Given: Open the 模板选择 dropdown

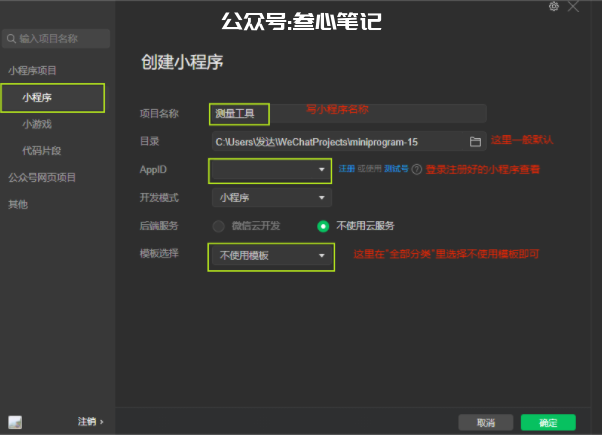Looking at the screenshot, I should click(272, 256).
